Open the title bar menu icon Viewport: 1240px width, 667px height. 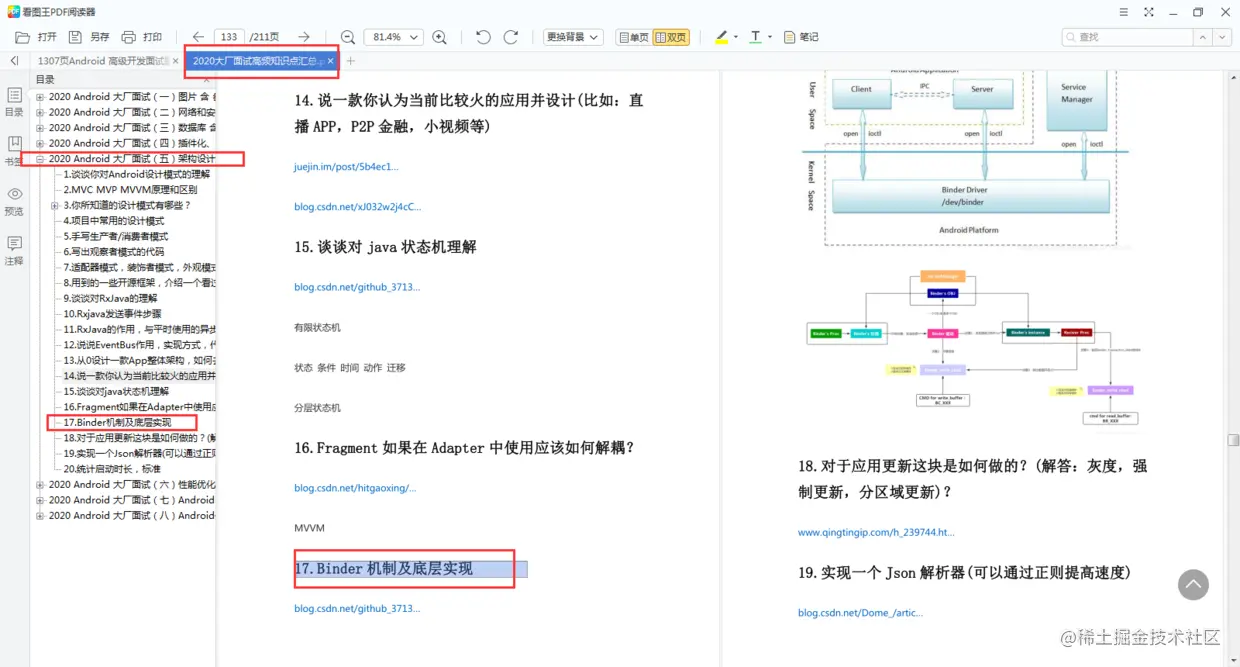click(1123, 12)
